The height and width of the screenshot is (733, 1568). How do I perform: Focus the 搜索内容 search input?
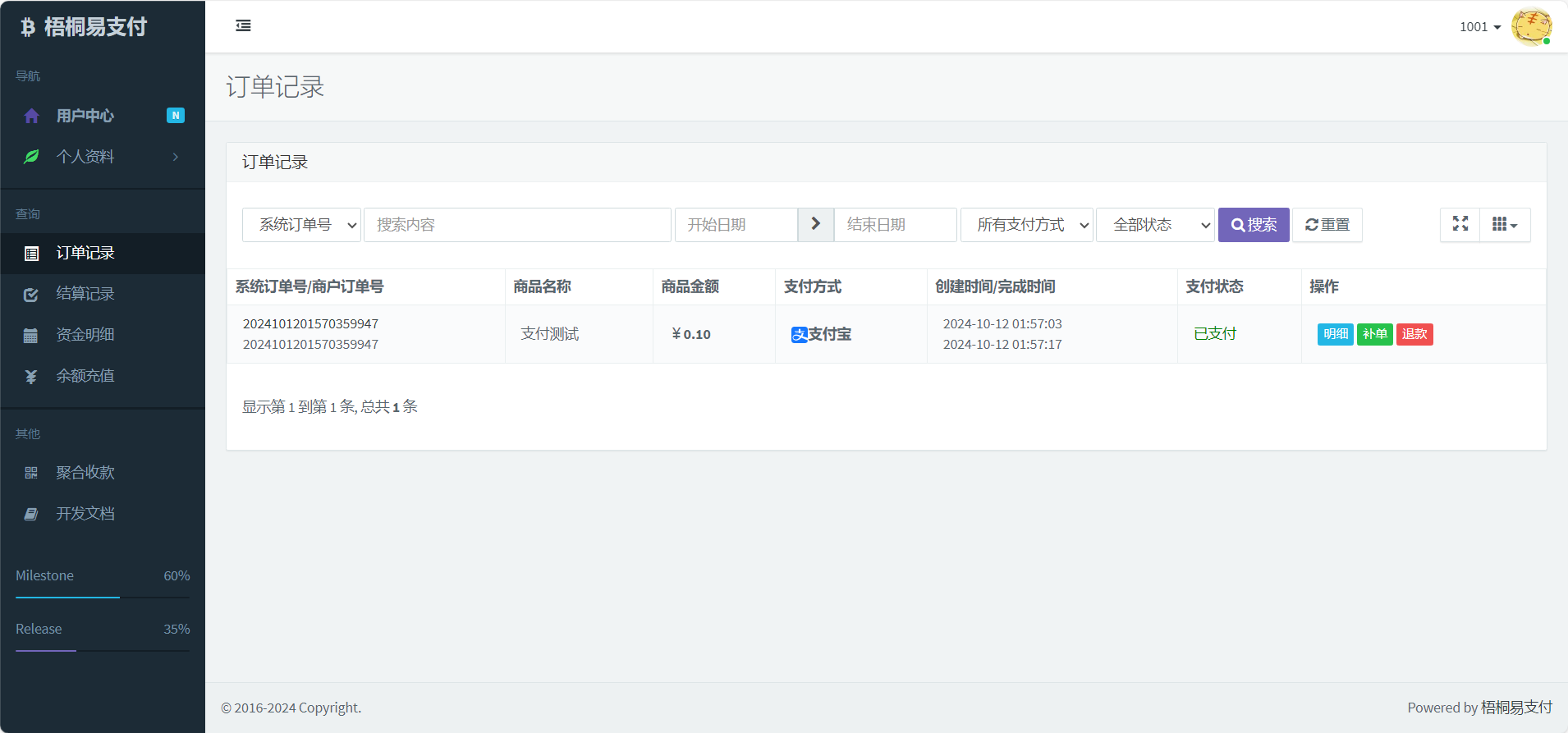click(x=517, y=225)
